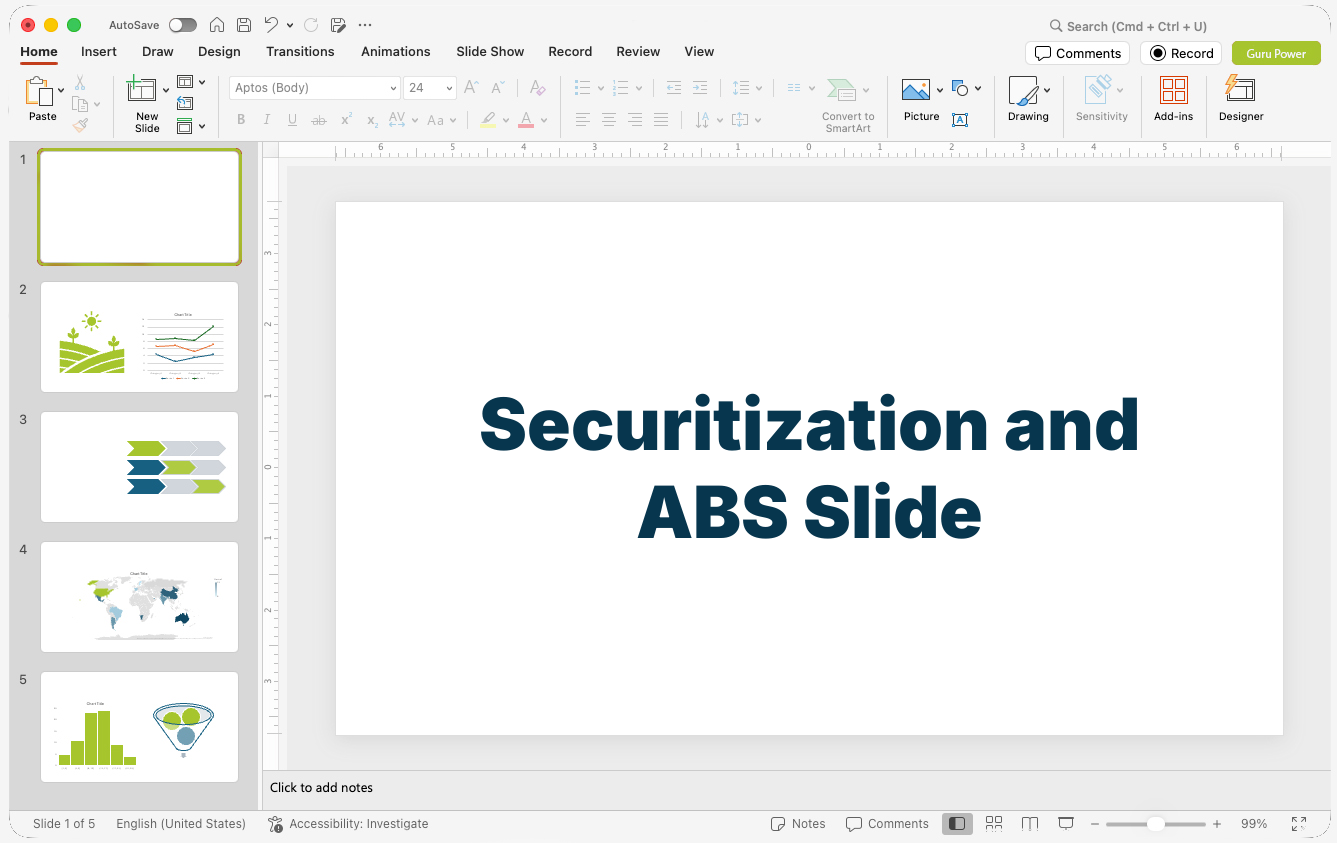1337x843 pixels.
Task: Click Accessibility: Investigate in status bar
Action: click(x=348, y=824)
